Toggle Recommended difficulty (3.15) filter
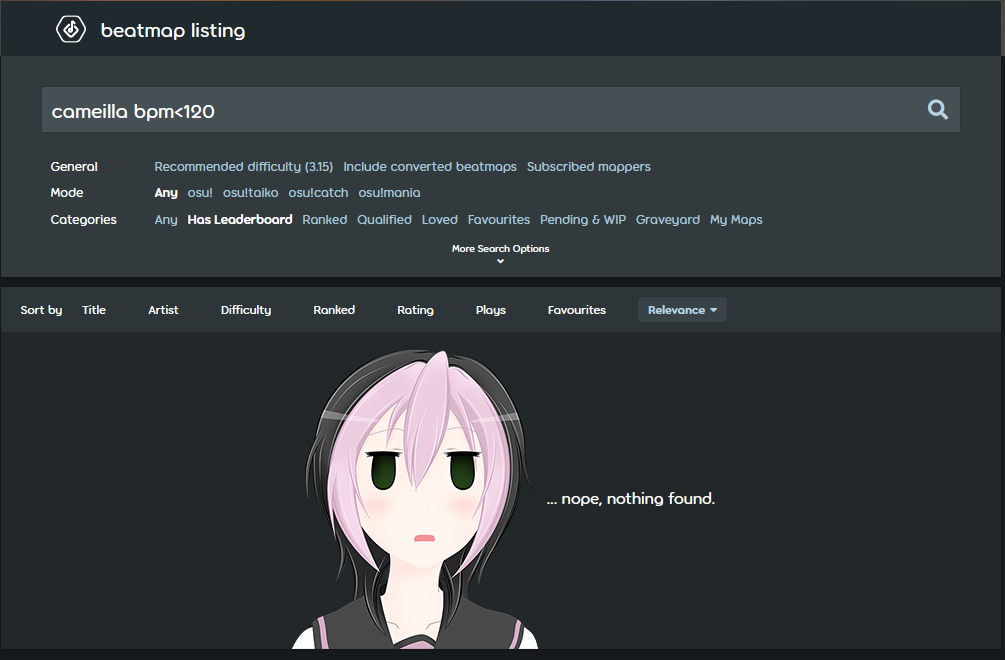1005x660 pixels. tap(244, 167)
